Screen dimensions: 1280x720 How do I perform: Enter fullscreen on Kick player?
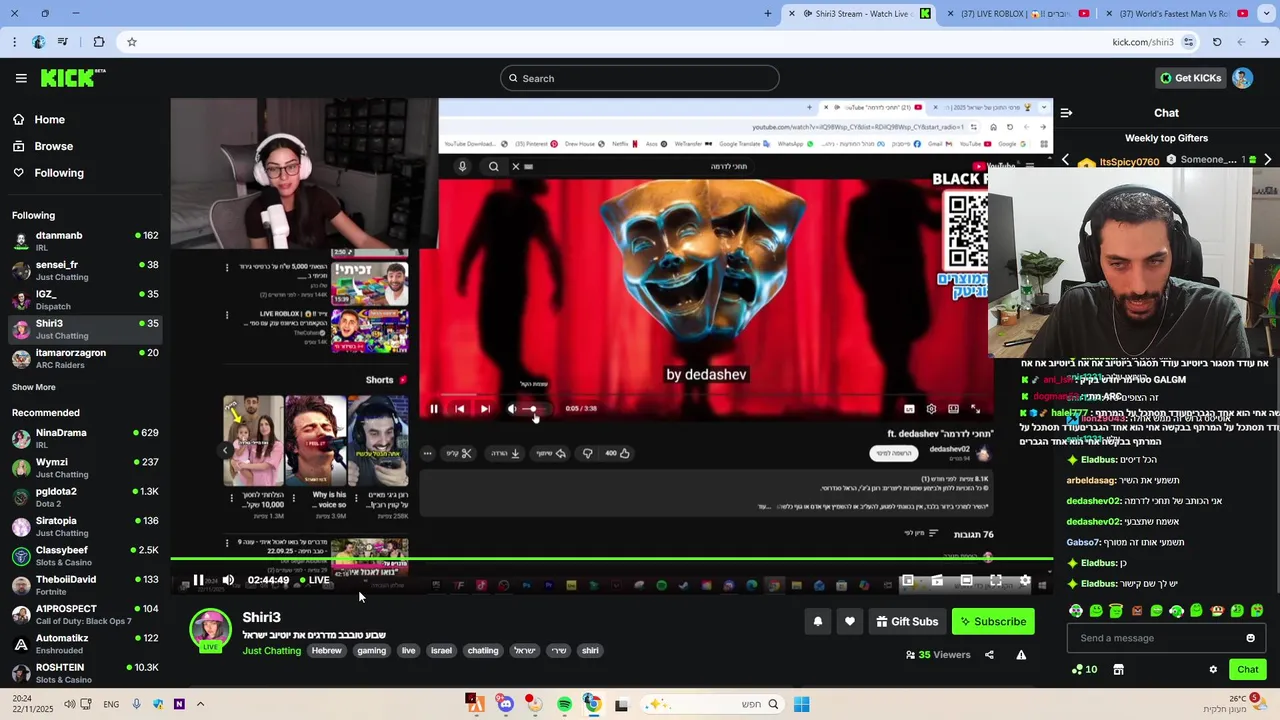click(x=996, y=580)
